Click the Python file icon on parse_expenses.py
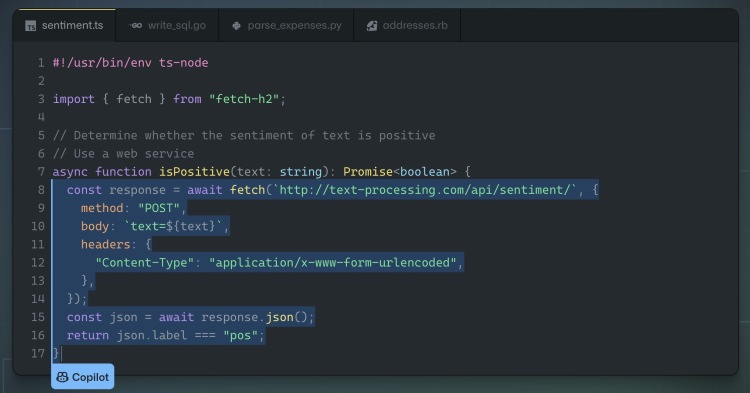The height and width of the screenshot is (393, 750). (x=236, y=26)
